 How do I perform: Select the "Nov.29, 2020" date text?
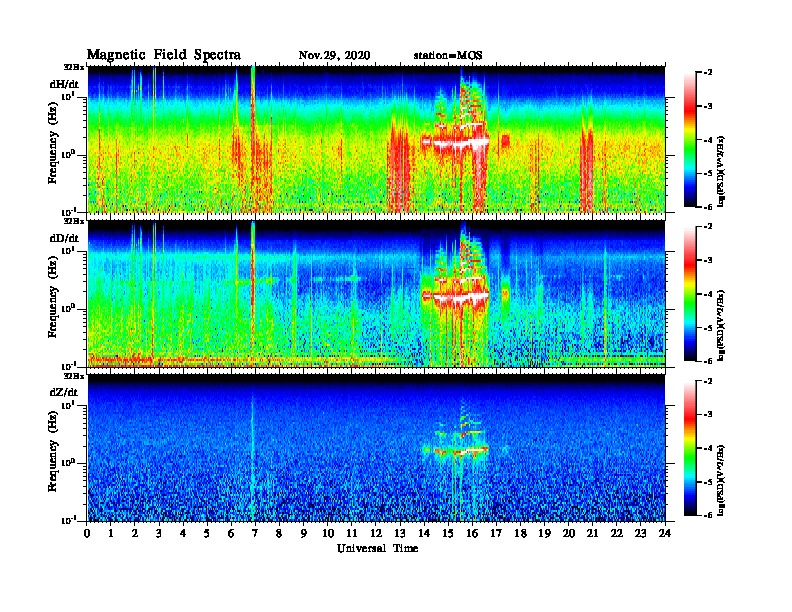(x=334, y=56)
